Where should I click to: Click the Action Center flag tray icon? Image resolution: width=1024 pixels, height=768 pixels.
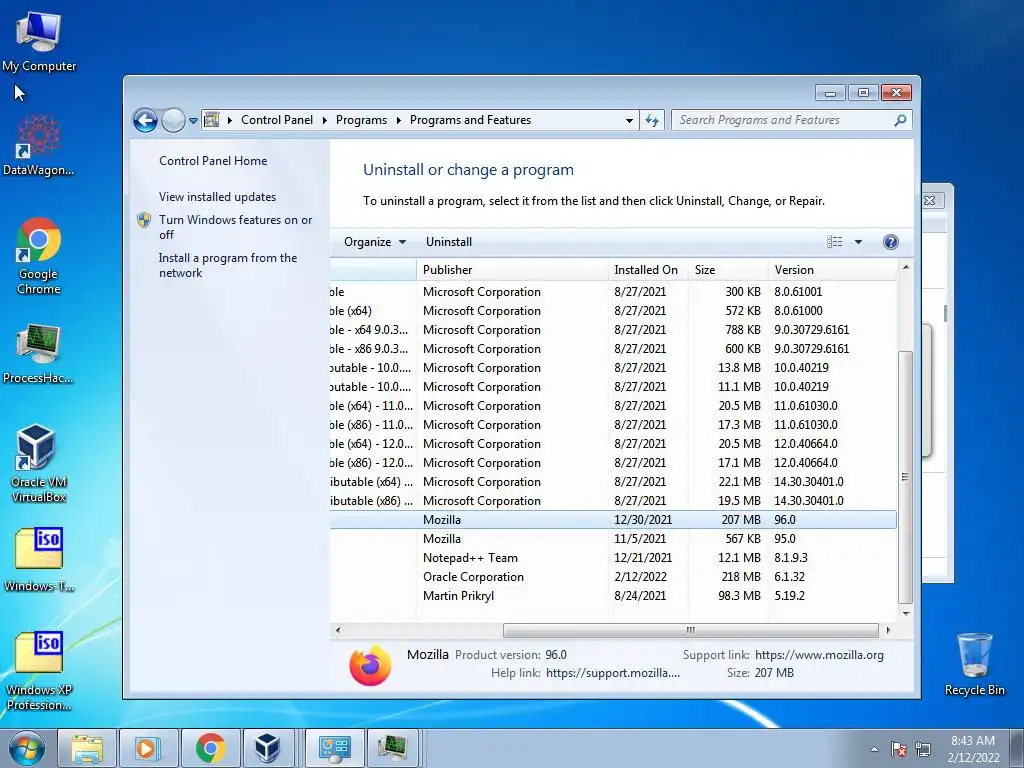pyautogui.click(x=899, y=749)
